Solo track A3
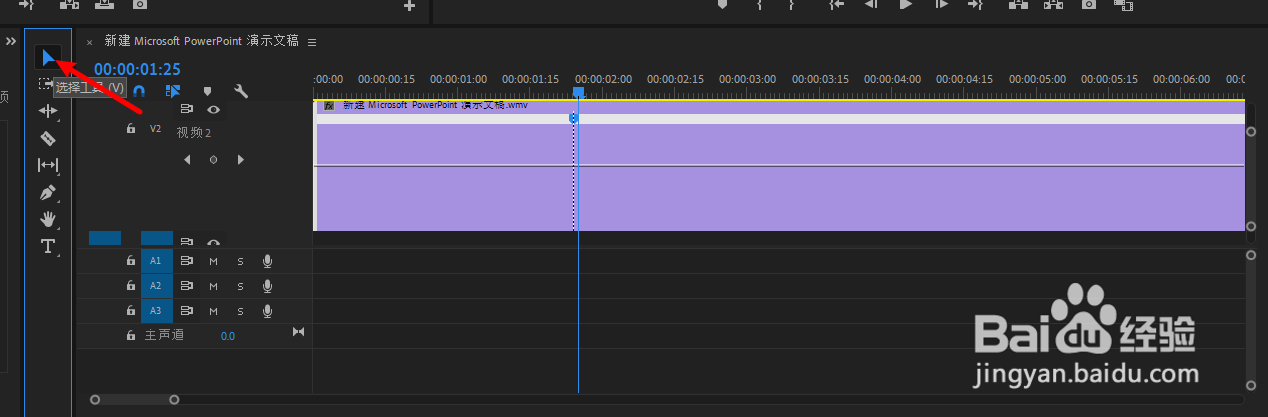Image resolution: width=1268 pixels, height=417 pixels. coord(240,311)
